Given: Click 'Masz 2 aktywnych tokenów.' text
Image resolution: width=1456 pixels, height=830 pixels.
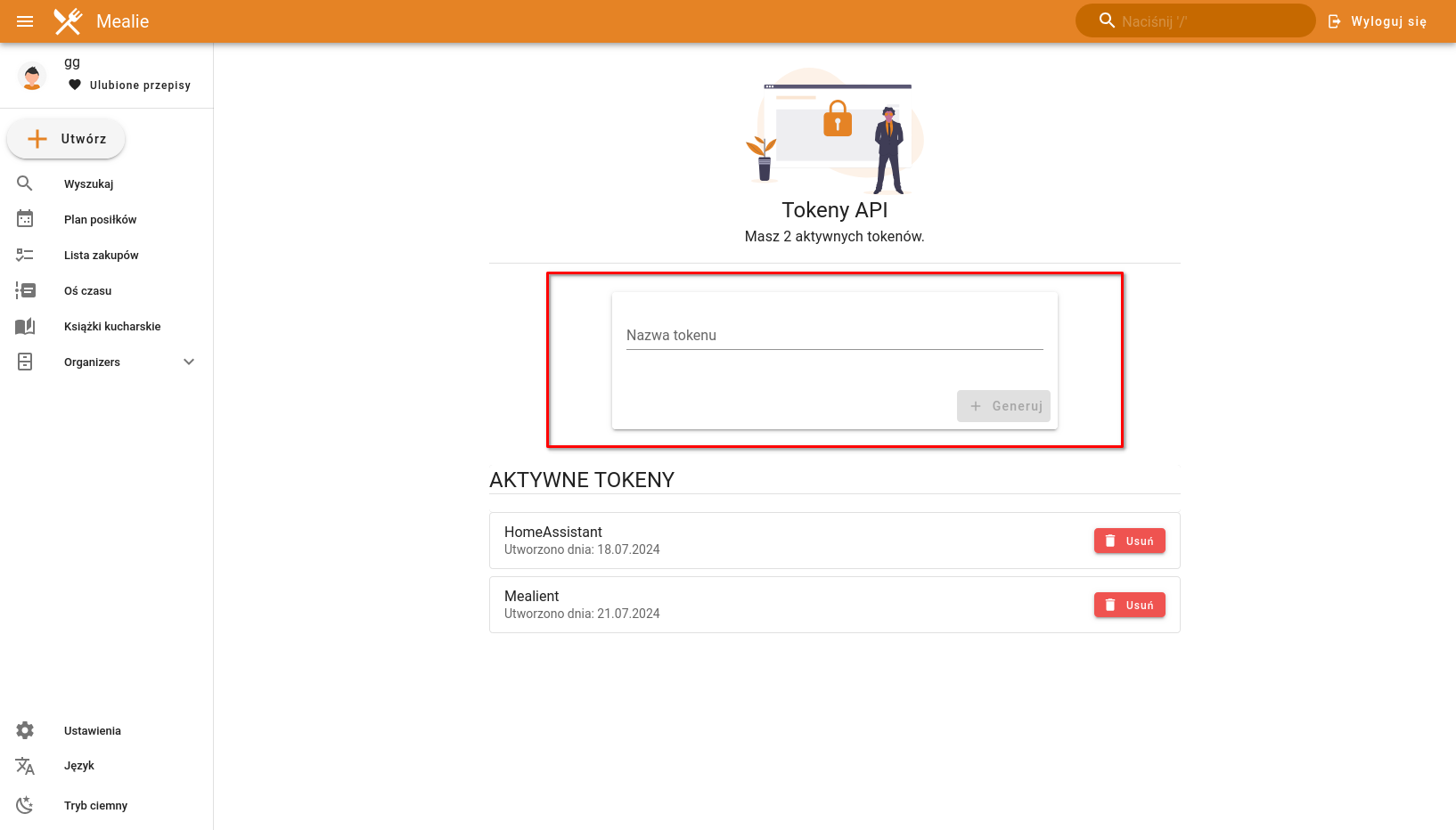Looking at the screenshot, I should point(835,236).
